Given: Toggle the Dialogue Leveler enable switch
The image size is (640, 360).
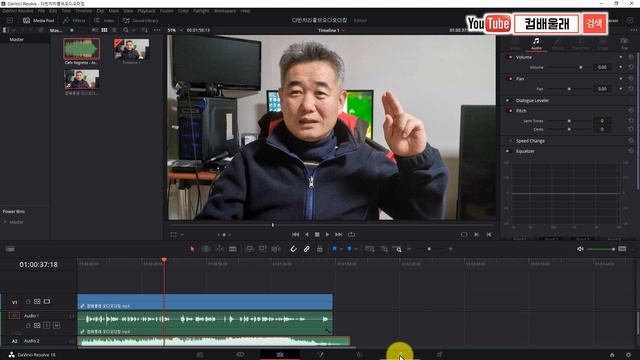Looking at the screenshot, I should pyautogui.click(x=508, y=100).
